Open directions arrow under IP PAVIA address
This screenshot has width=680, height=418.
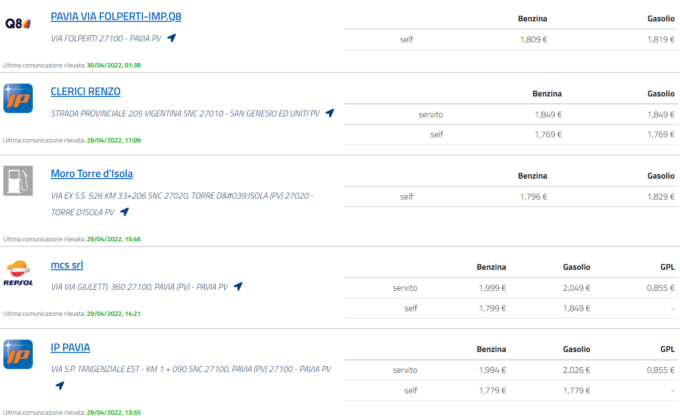point(60,385)
